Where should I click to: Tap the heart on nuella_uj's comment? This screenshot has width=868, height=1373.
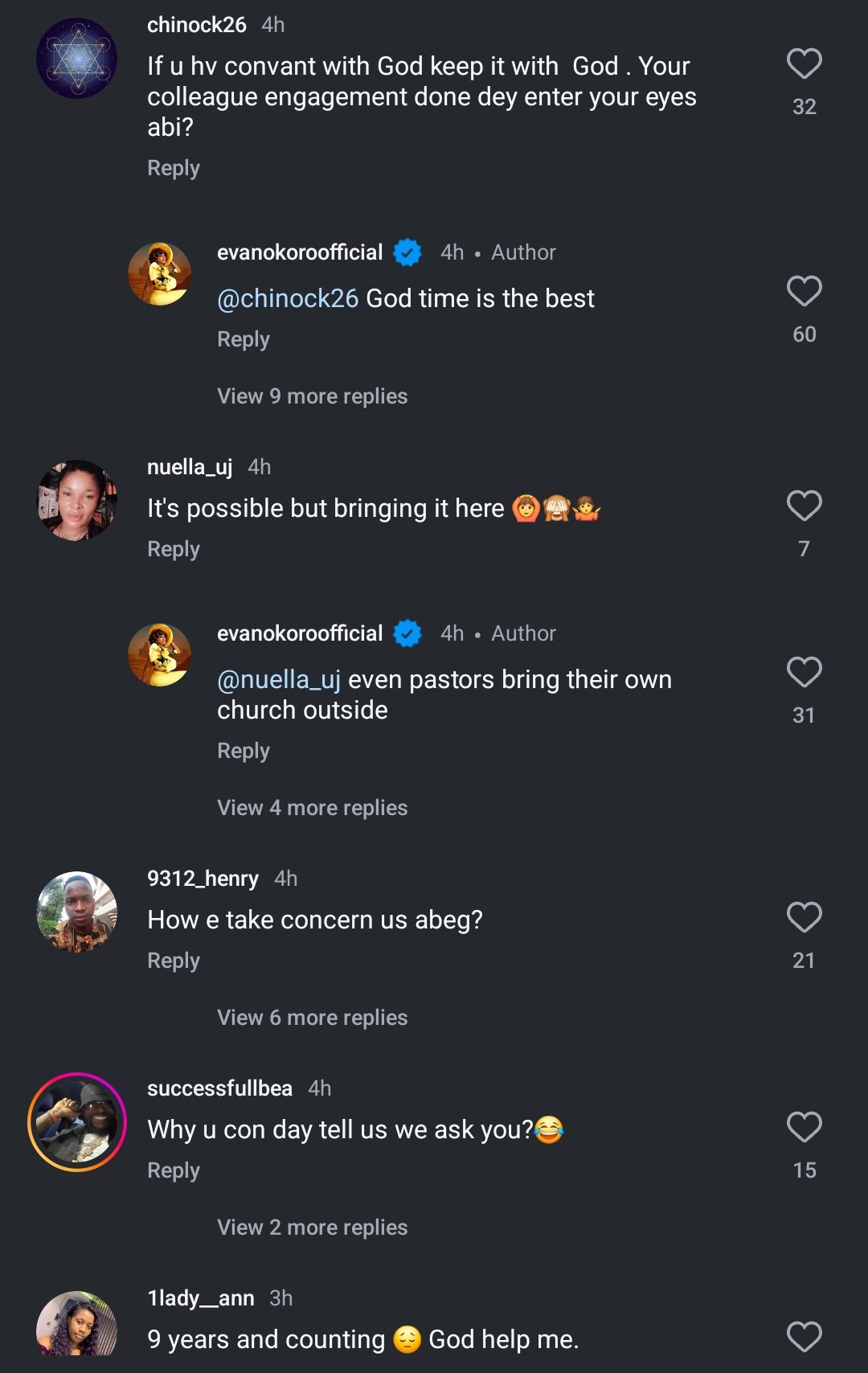(804, 506)
